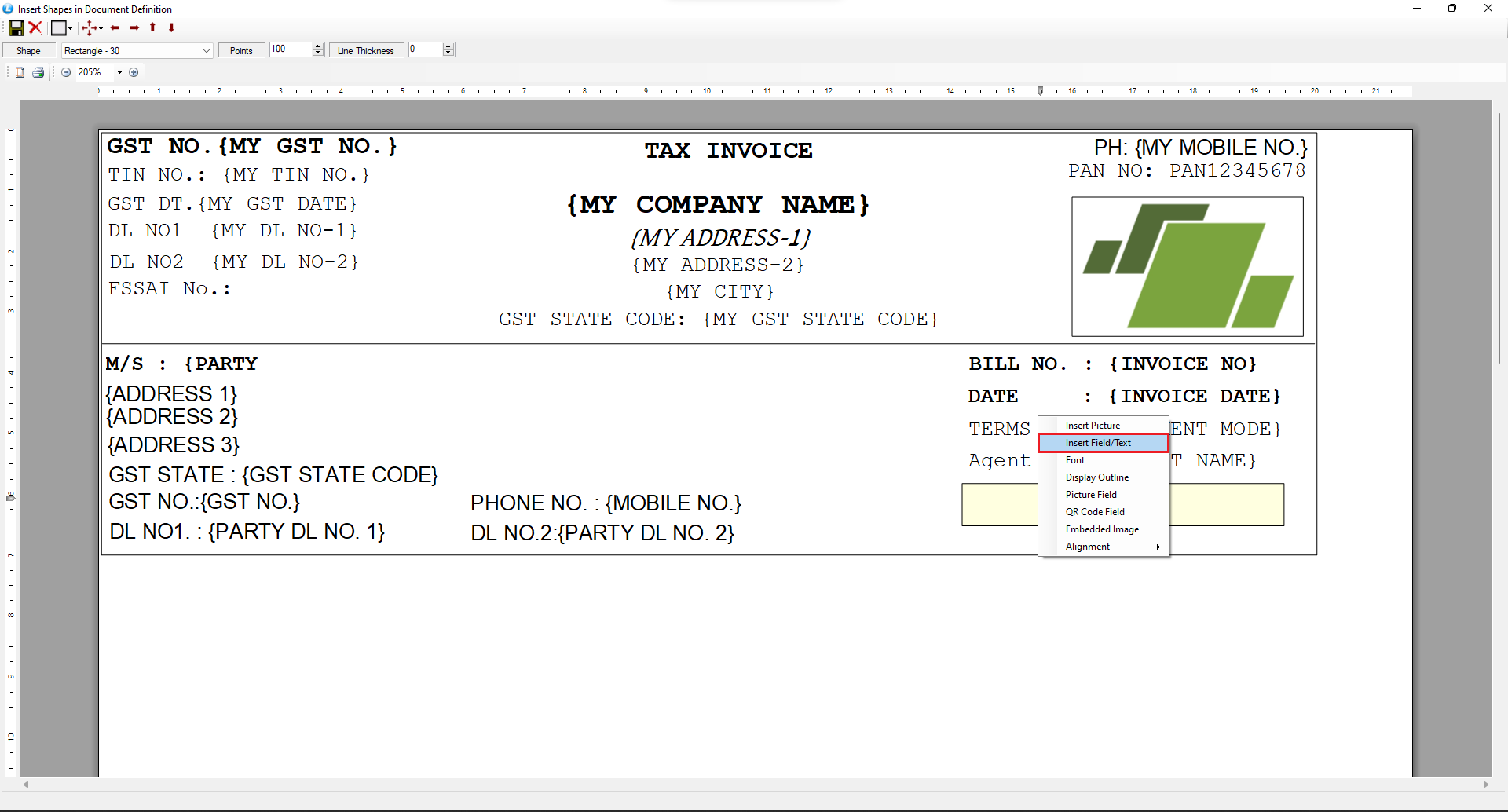
Task: Pick QR Code Field menu entry
Action: (x=1095, y=512)
